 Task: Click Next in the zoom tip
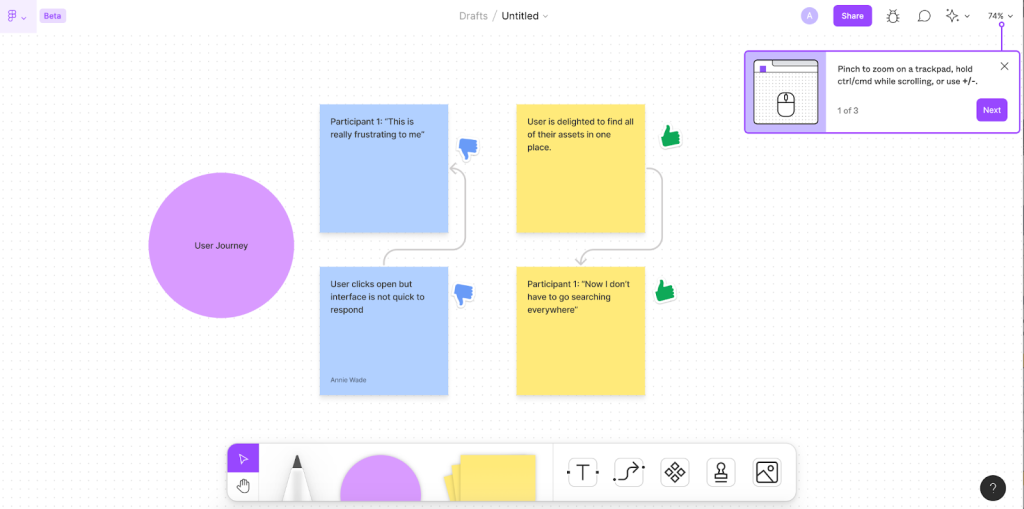(x=991, y=110)
